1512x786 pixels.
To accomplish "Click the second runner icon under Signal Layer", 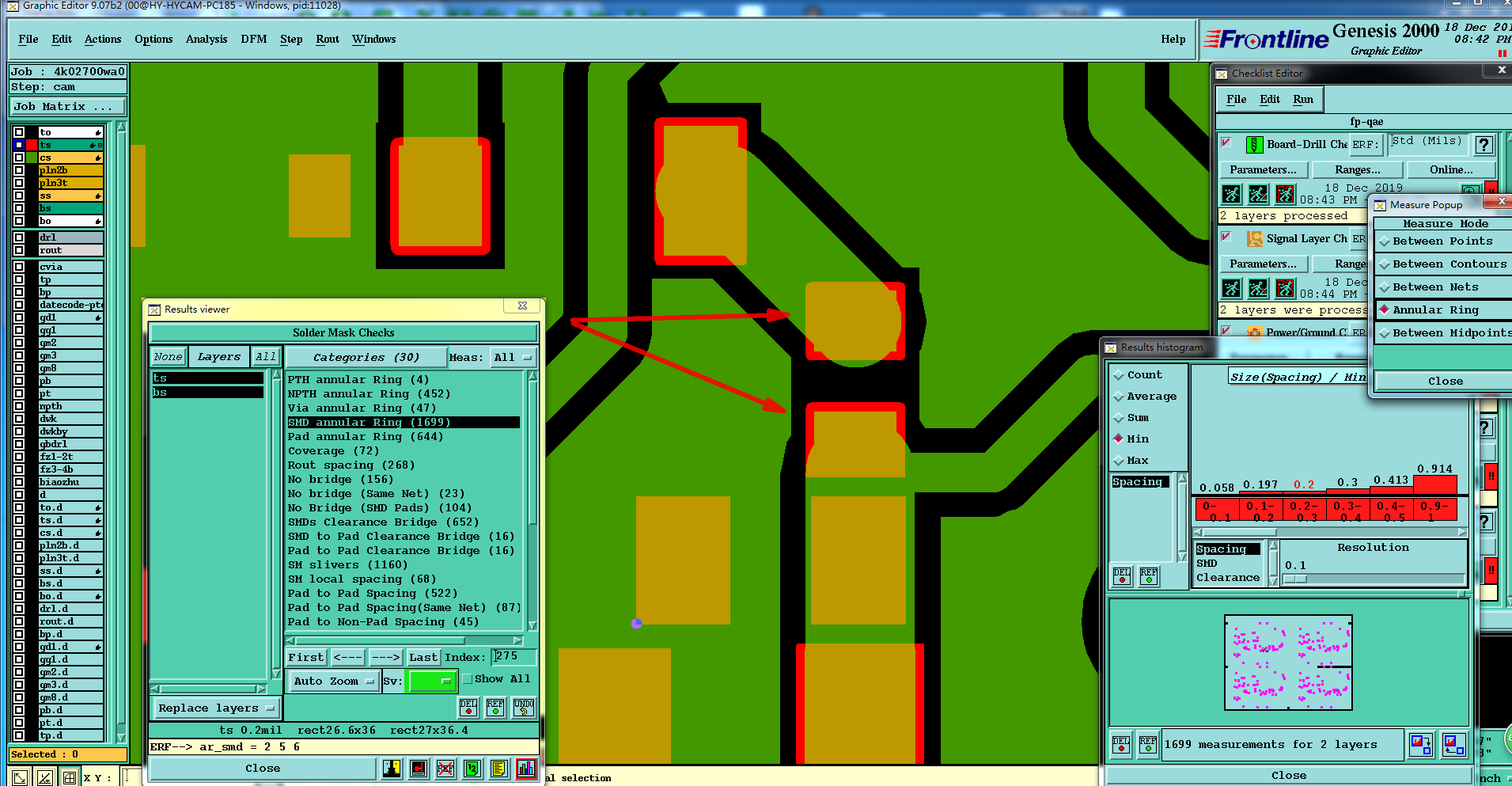I will [1258, 288].
